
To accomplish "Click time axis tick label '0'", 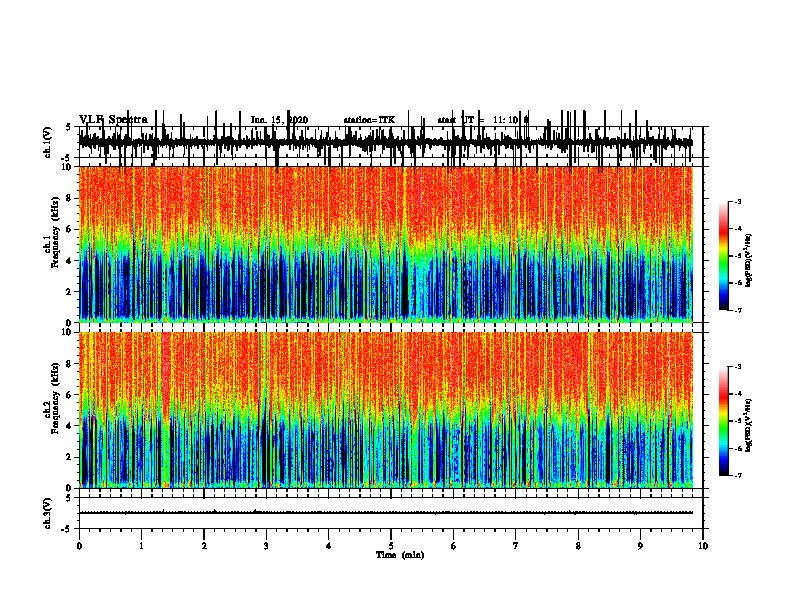I will [x=79, y=546].
